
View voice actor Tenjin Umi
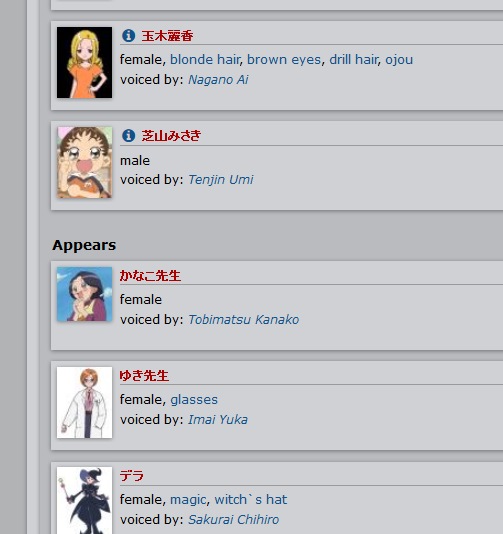tap(221, 179)
